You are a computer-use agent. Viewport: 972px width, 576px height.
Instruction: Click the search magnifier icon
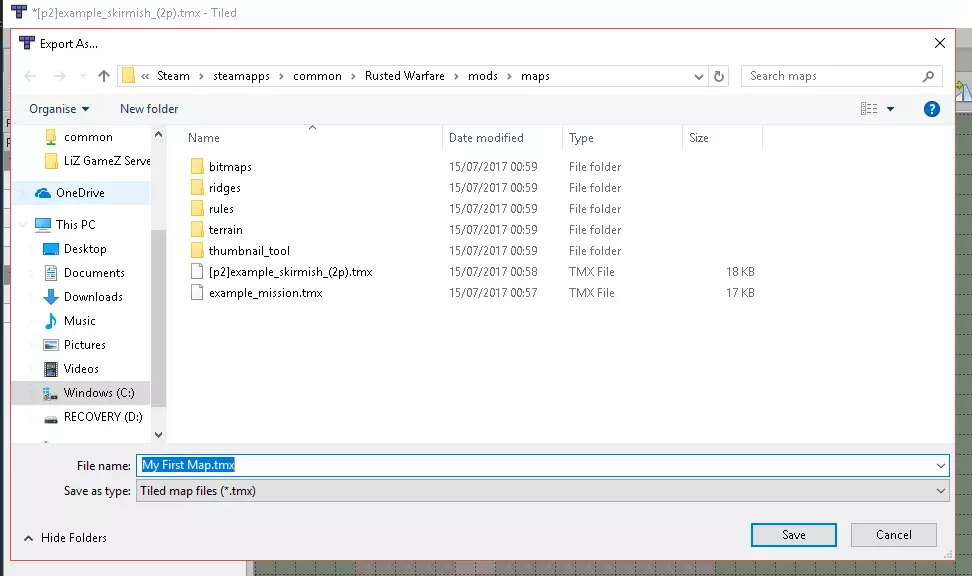click(x=928, y=76)
